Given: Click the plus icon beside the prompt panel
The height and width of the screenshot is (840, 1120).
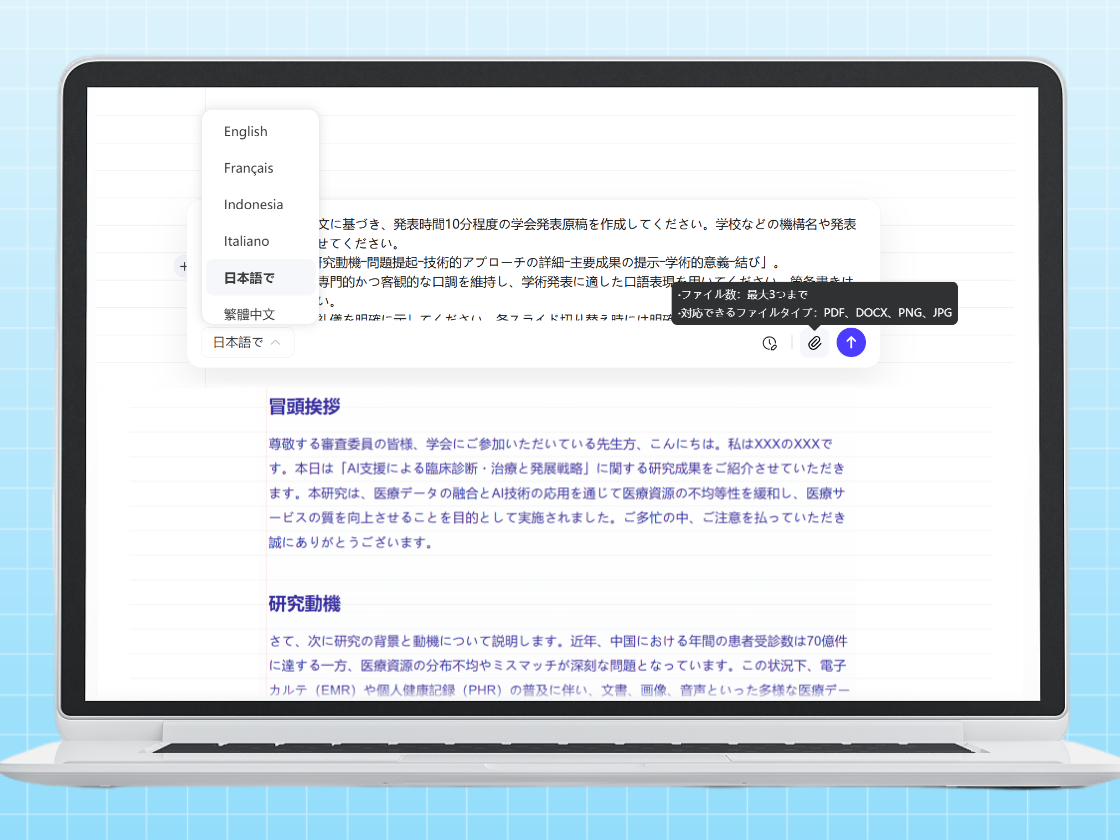Looking at the screenshot, I should pos(184,266).
